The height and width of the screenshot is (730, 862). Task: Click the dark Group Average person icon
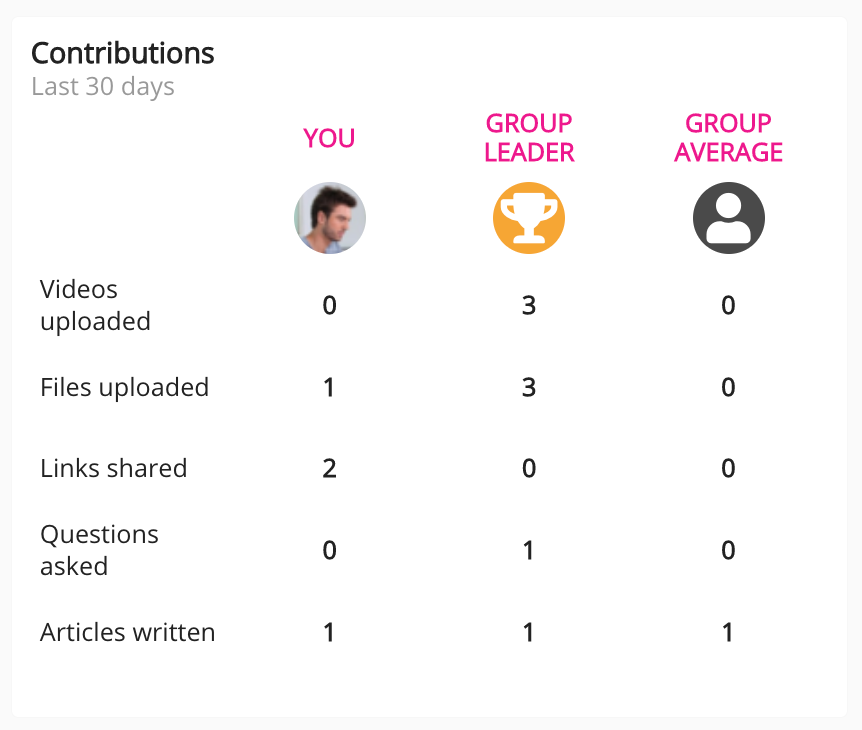click(x=728, y=218)
